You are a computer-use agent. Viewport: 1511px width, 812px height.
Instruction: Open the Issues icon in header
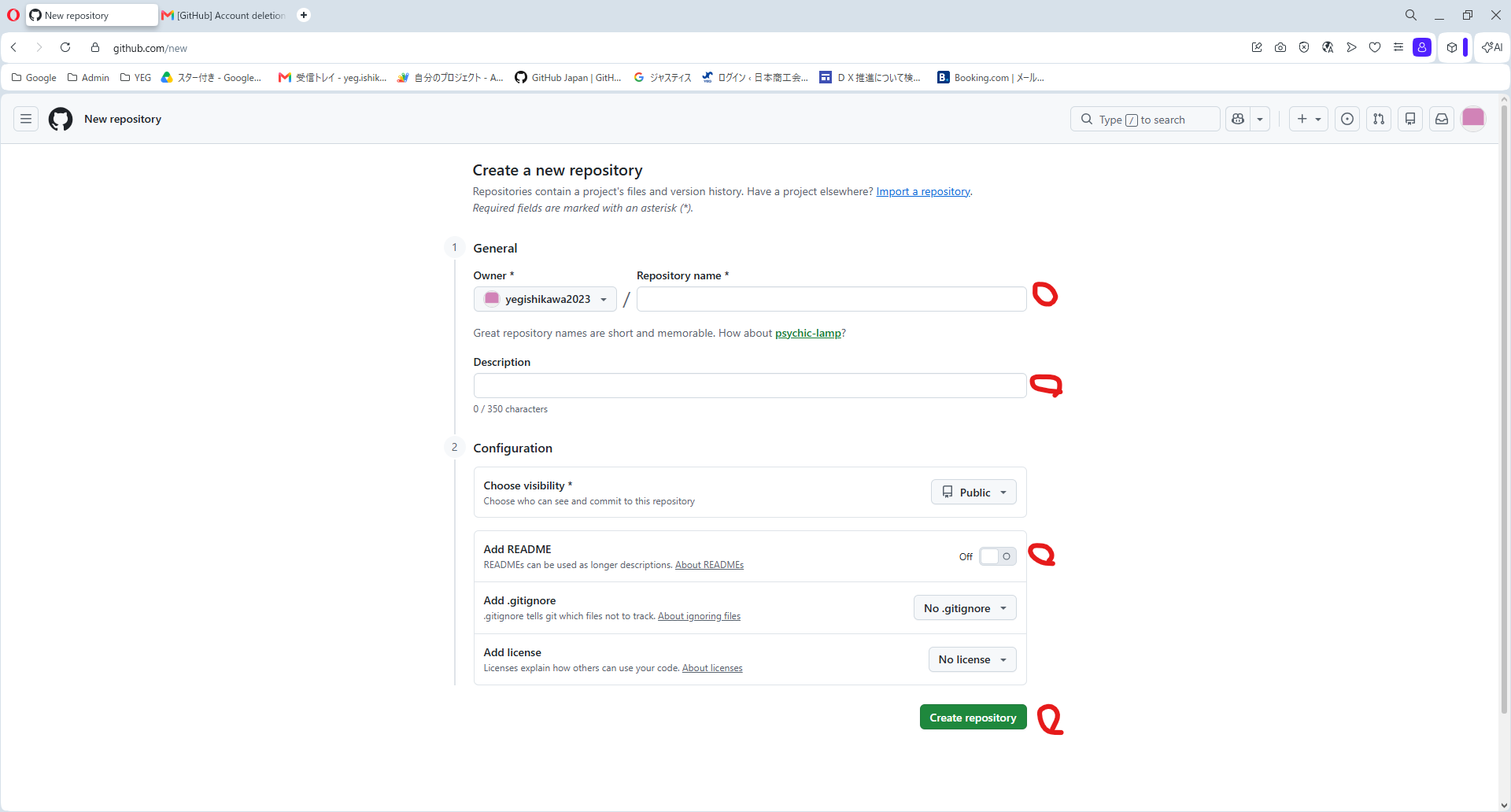[1347, 119]
